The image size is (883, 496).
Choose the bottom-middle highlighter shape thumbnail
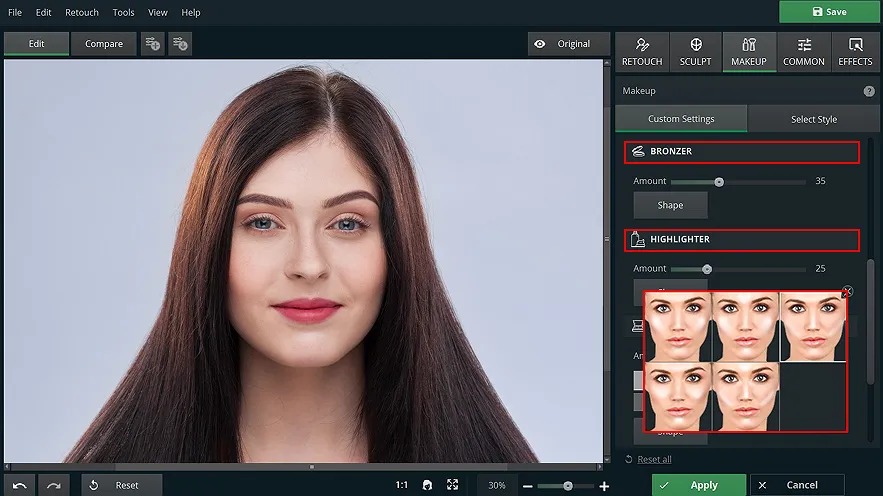click(746, 397)
